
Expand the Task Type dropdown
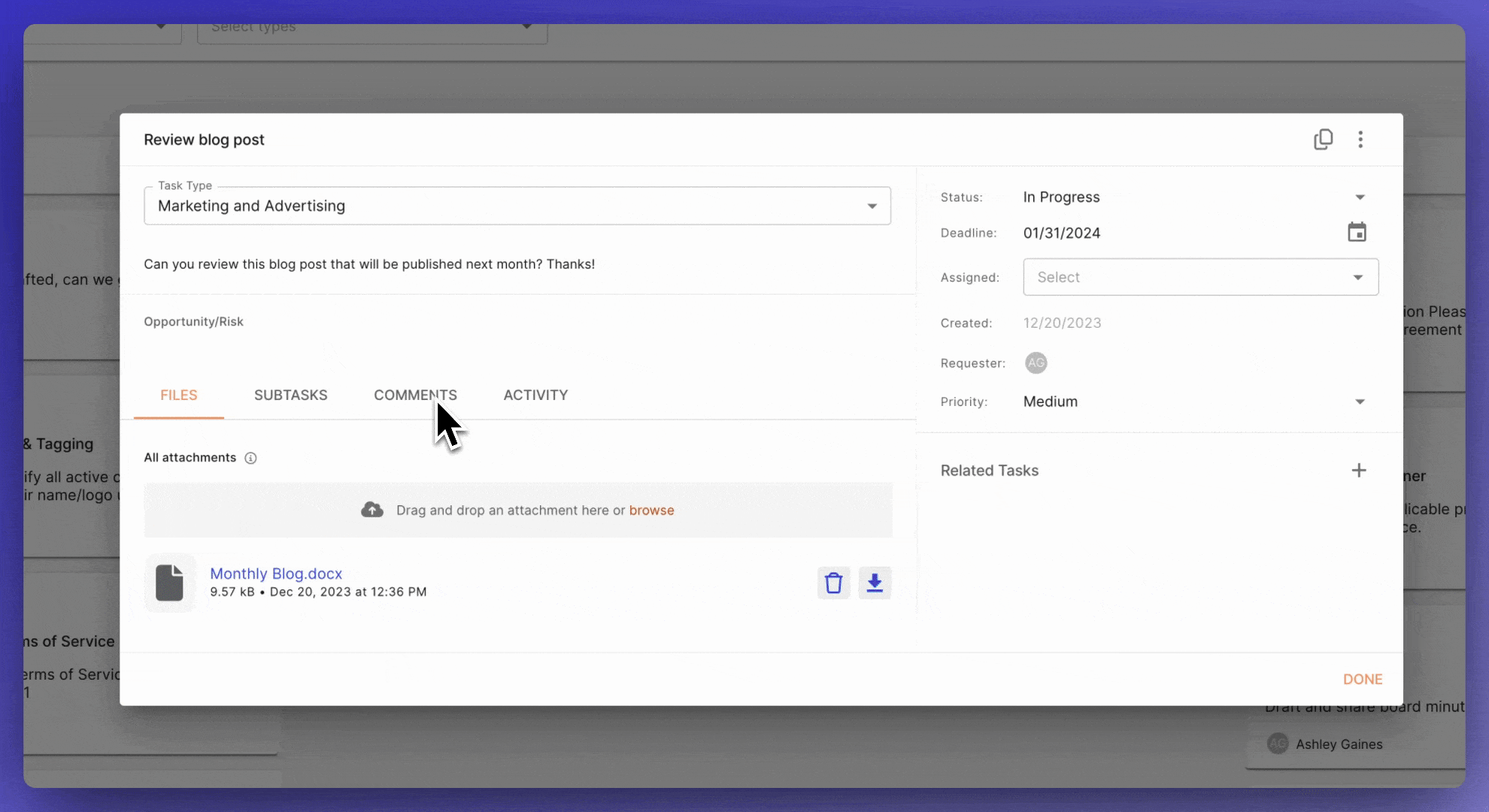517,206
